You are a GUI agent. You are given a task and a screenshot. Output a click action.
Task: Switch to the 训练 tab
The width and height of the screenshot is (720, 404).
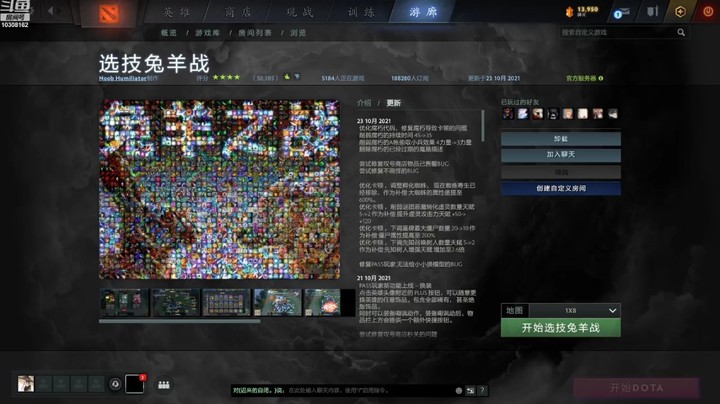[x=361, y=12]
